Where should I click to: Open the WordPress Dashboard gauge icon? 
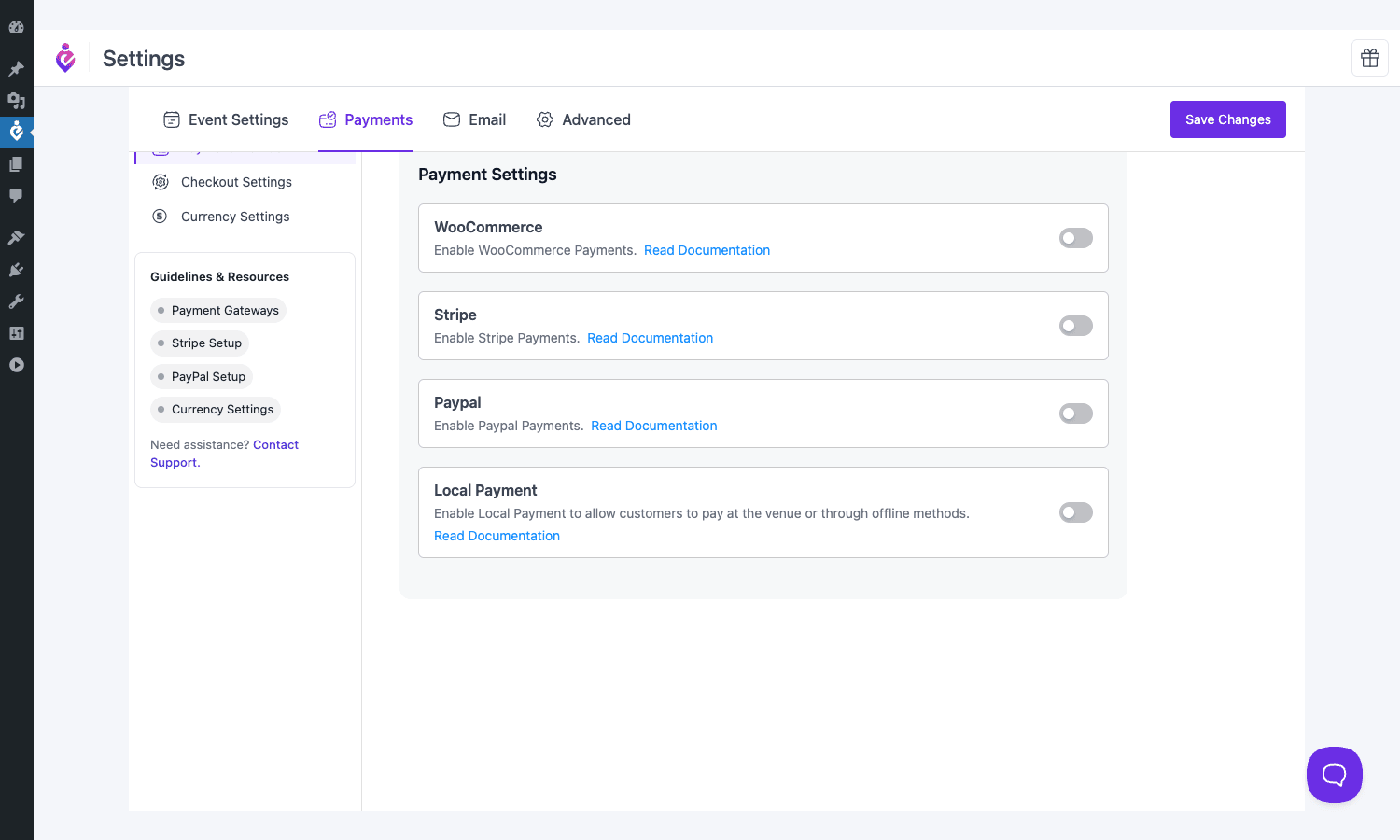(16, 26)
